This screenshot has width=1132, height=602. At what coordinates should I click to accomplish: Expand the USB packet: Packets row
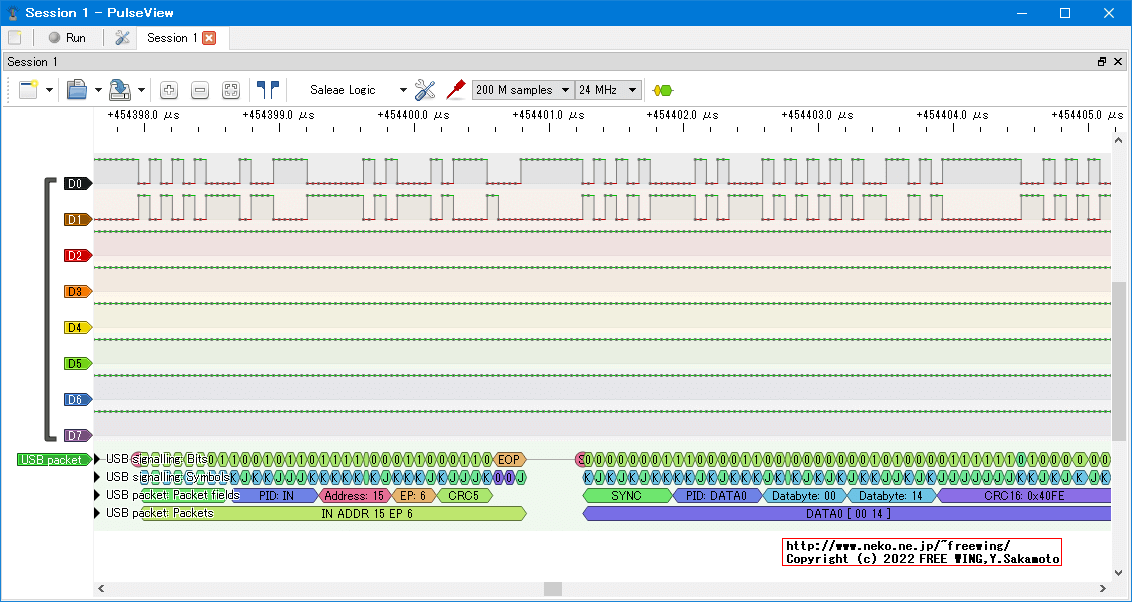[97, 513]
